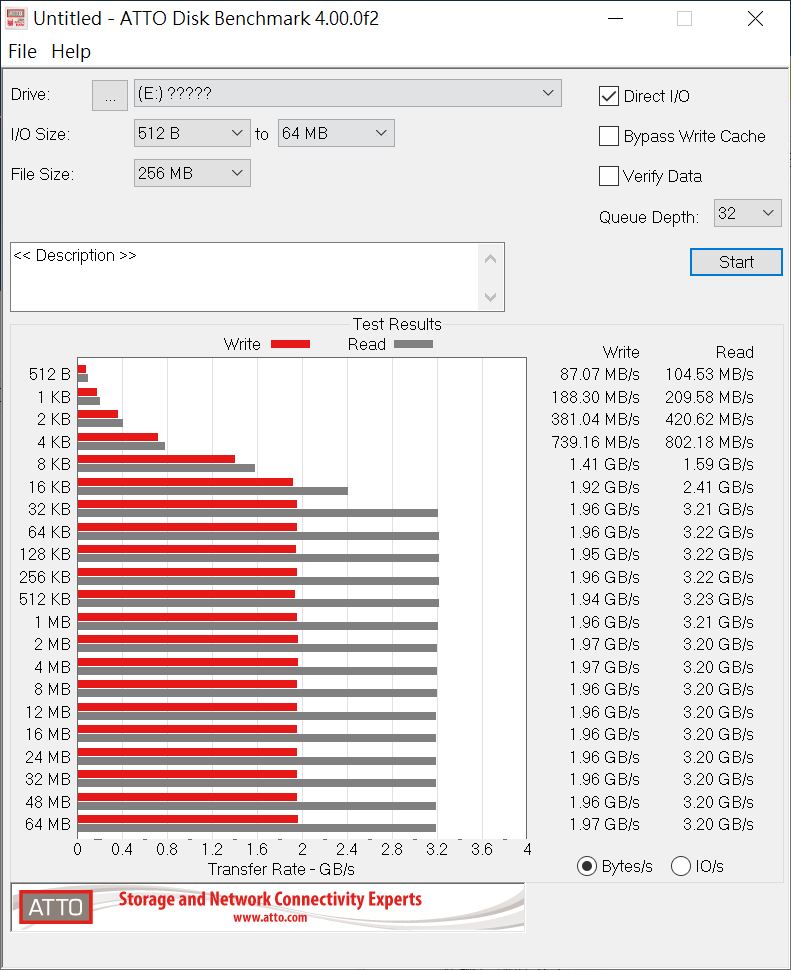The height and width of the screenshot is (970, 791).
Task: Open the Queue Depth dropdown
Action: pyautogui.click(x=748, y=213)
